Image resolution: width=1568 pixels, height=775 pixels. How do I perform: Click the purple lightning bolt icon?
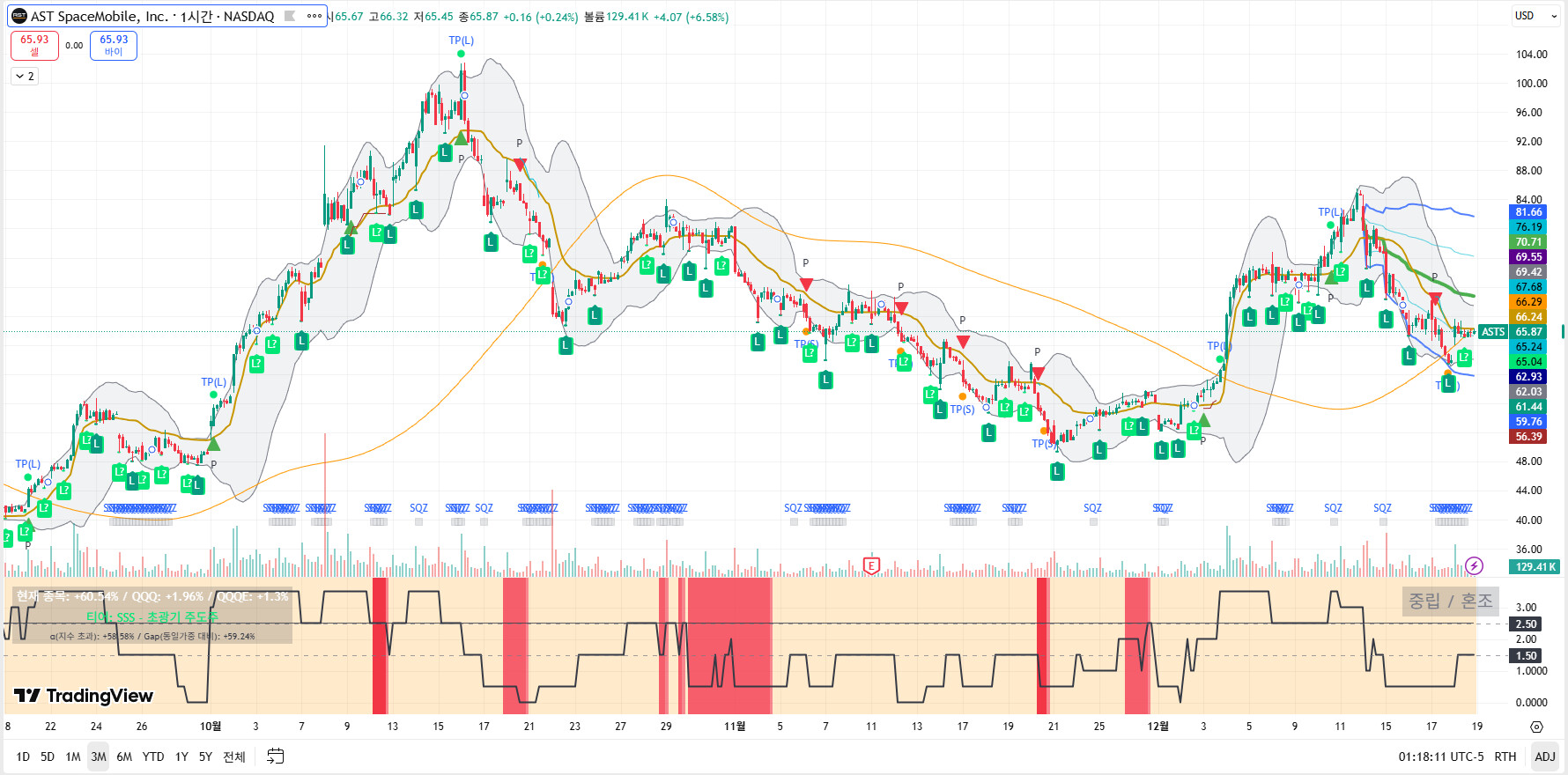tap(1474, 565)
